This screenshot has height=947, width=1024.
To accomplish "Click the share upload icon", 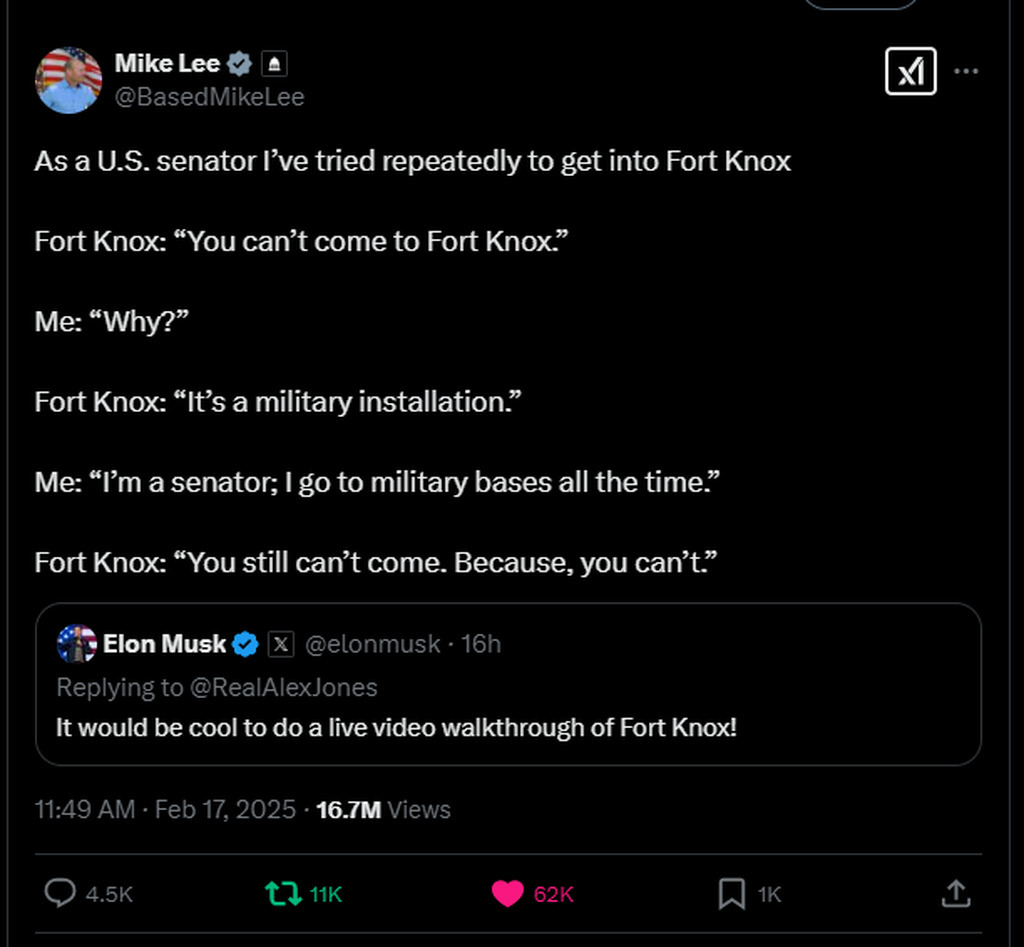I will pyautogui.click(x=955, y=893).
